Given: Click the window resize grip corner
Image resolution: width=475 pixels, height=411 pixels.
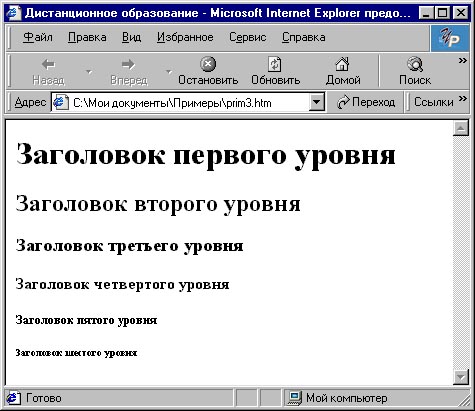Looking at the screenshot, I should click(x=464, y=400).
